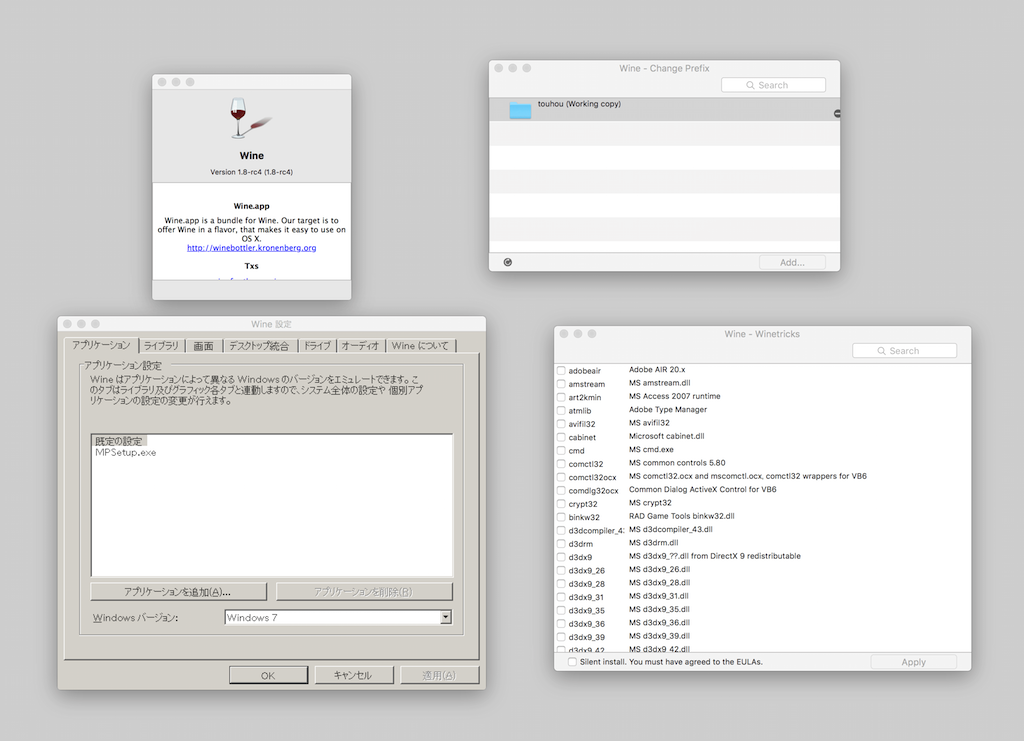Check the comctl32 checkbox
Image resolution: width=1024 pixels, height=741 pixels.
point(561,464)
